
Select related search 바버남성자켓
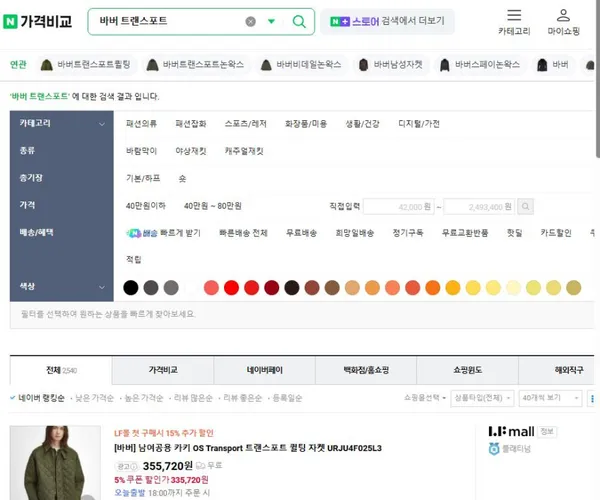coord(391,65)
